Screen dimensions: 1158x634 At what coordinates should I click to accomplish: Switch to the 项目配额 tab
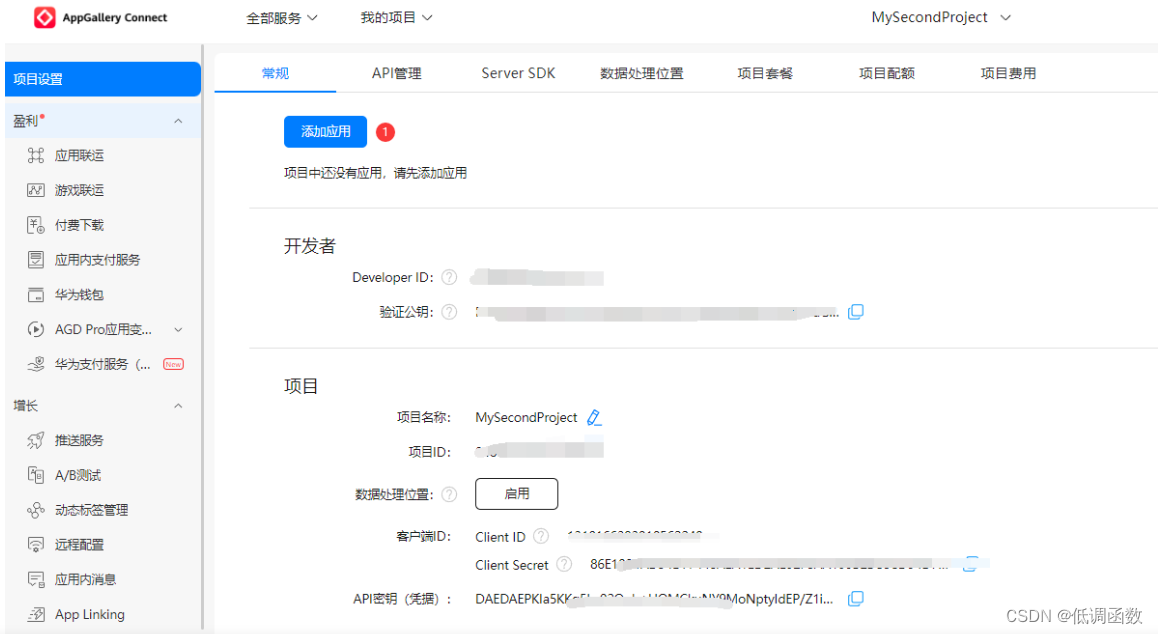[x=887, y=73]
